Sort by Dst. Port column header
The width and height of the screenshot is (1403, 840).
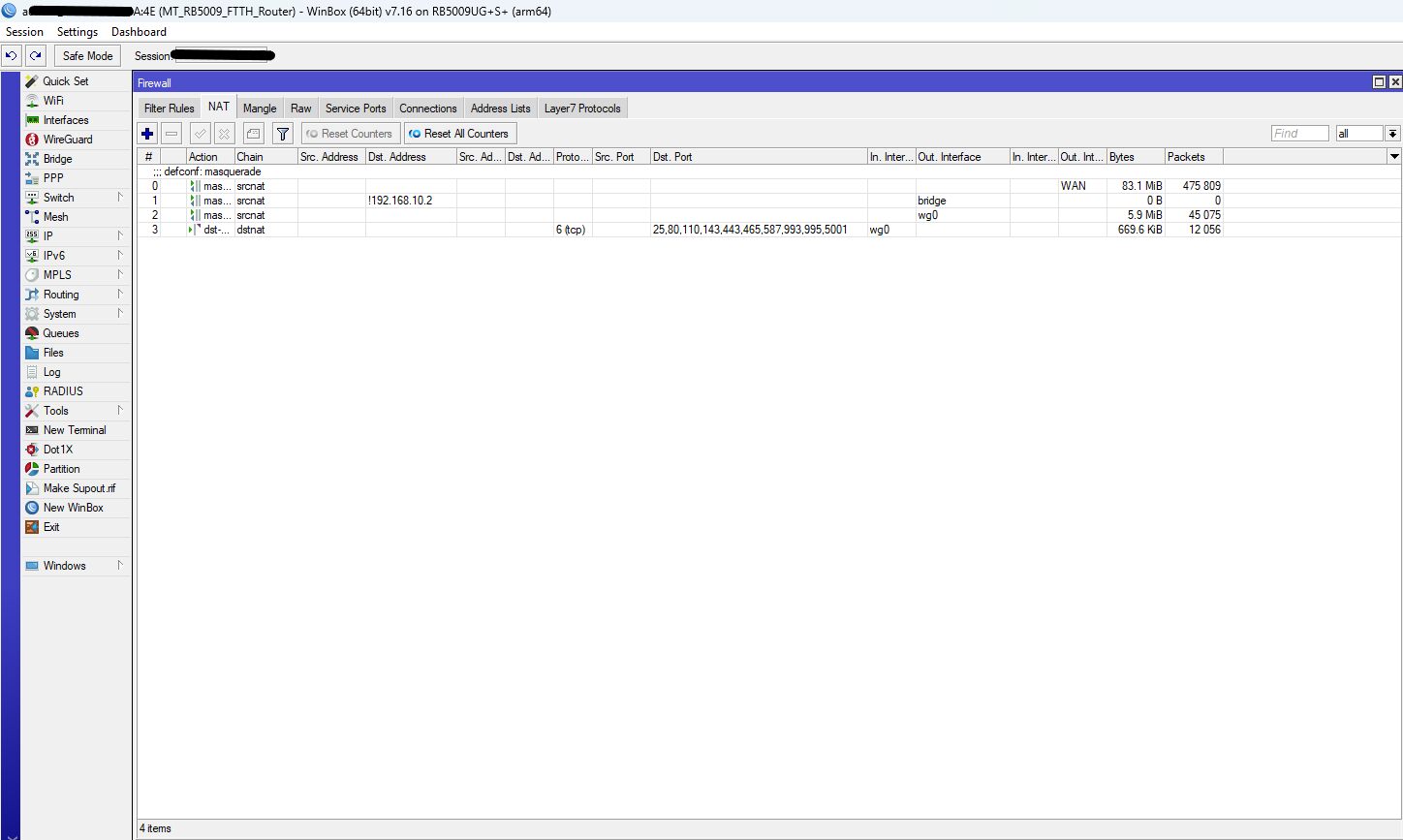[x=759, y=157]
